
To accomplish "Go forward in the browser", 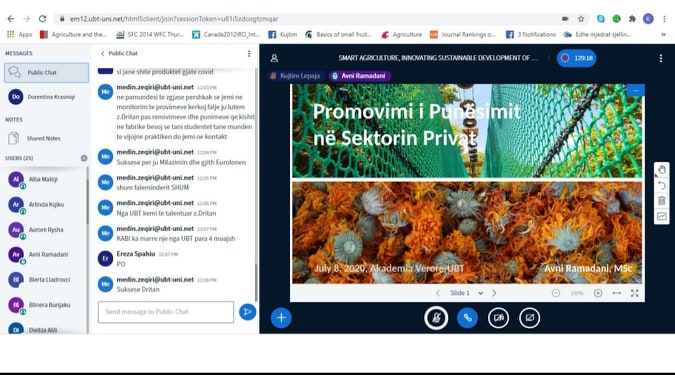I will [26, 19].
